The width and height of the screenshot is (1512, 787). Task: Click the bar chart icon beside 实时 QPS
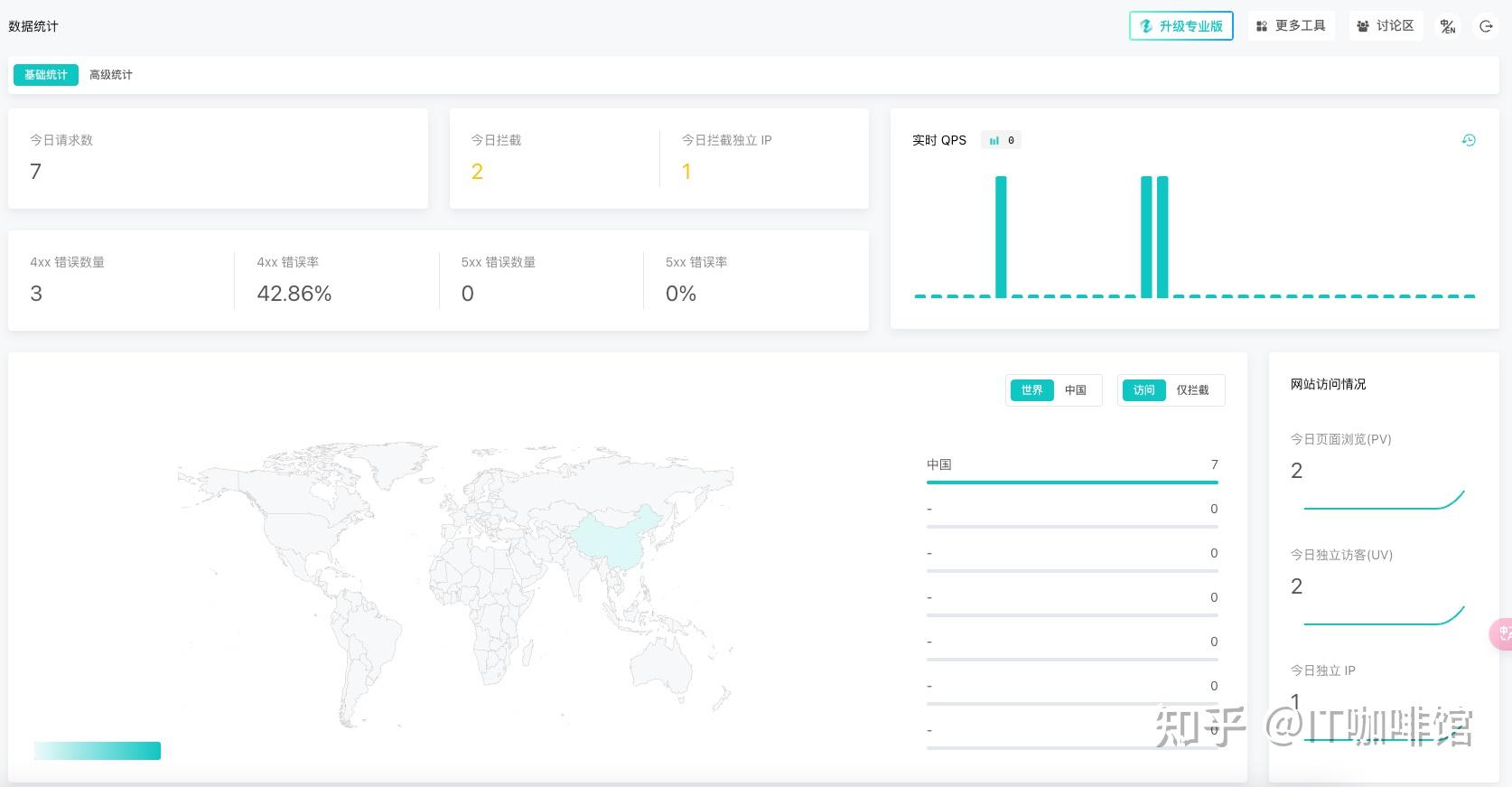(994, 140)
